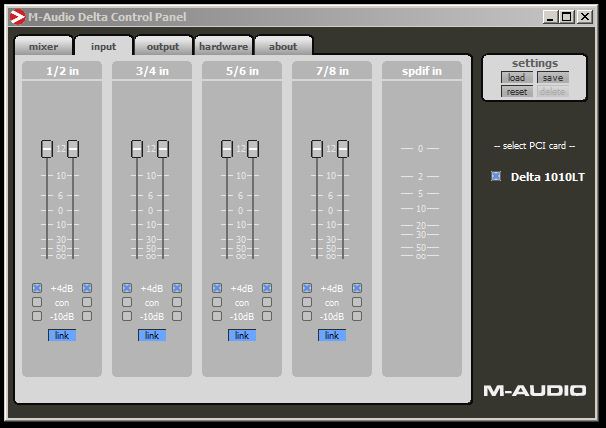Enable right con checkbox in 7/8 in
606x428 pixels.
(357, 302)
